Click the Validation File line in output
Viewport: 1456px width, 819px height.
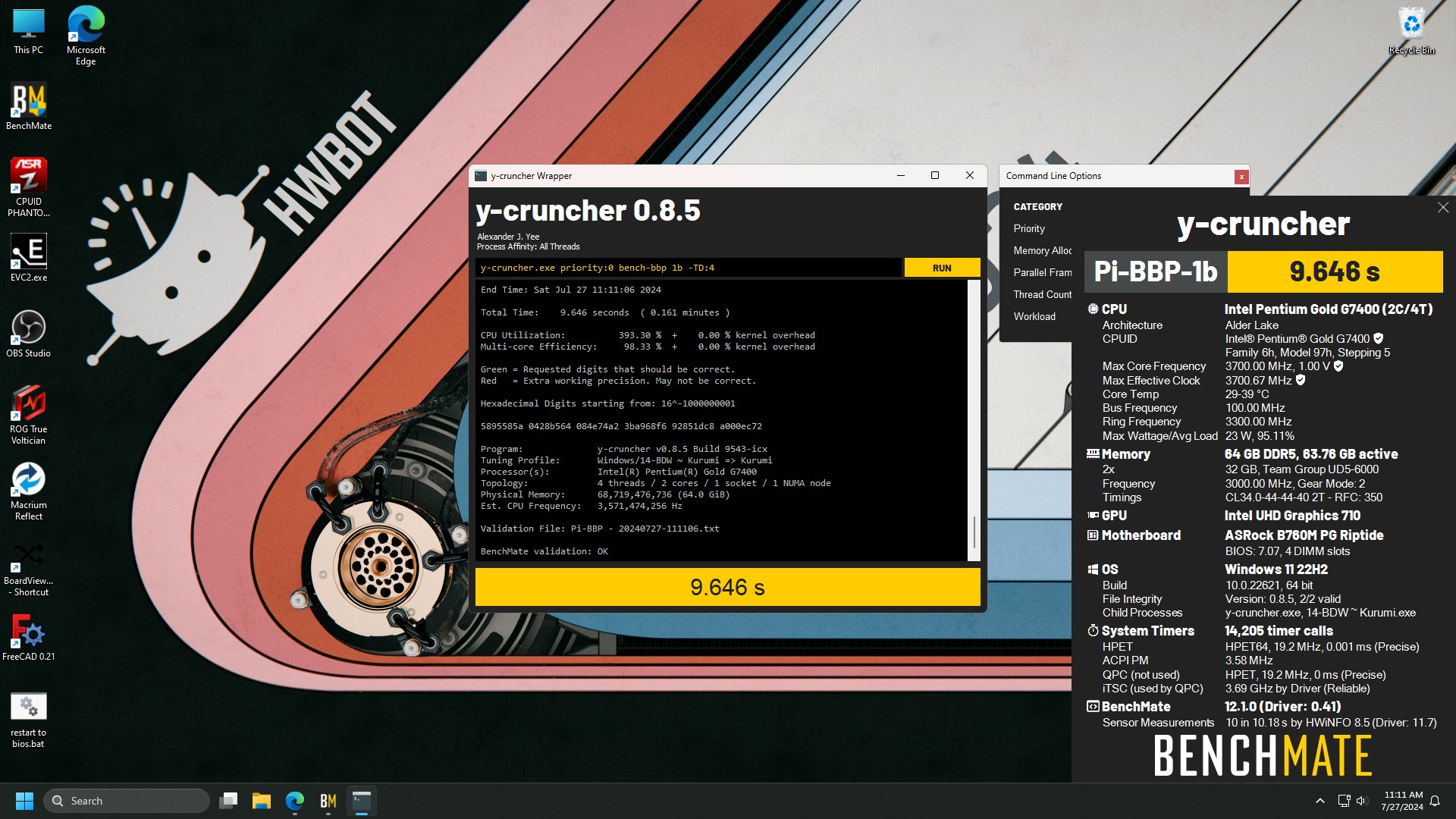point(600,529)
